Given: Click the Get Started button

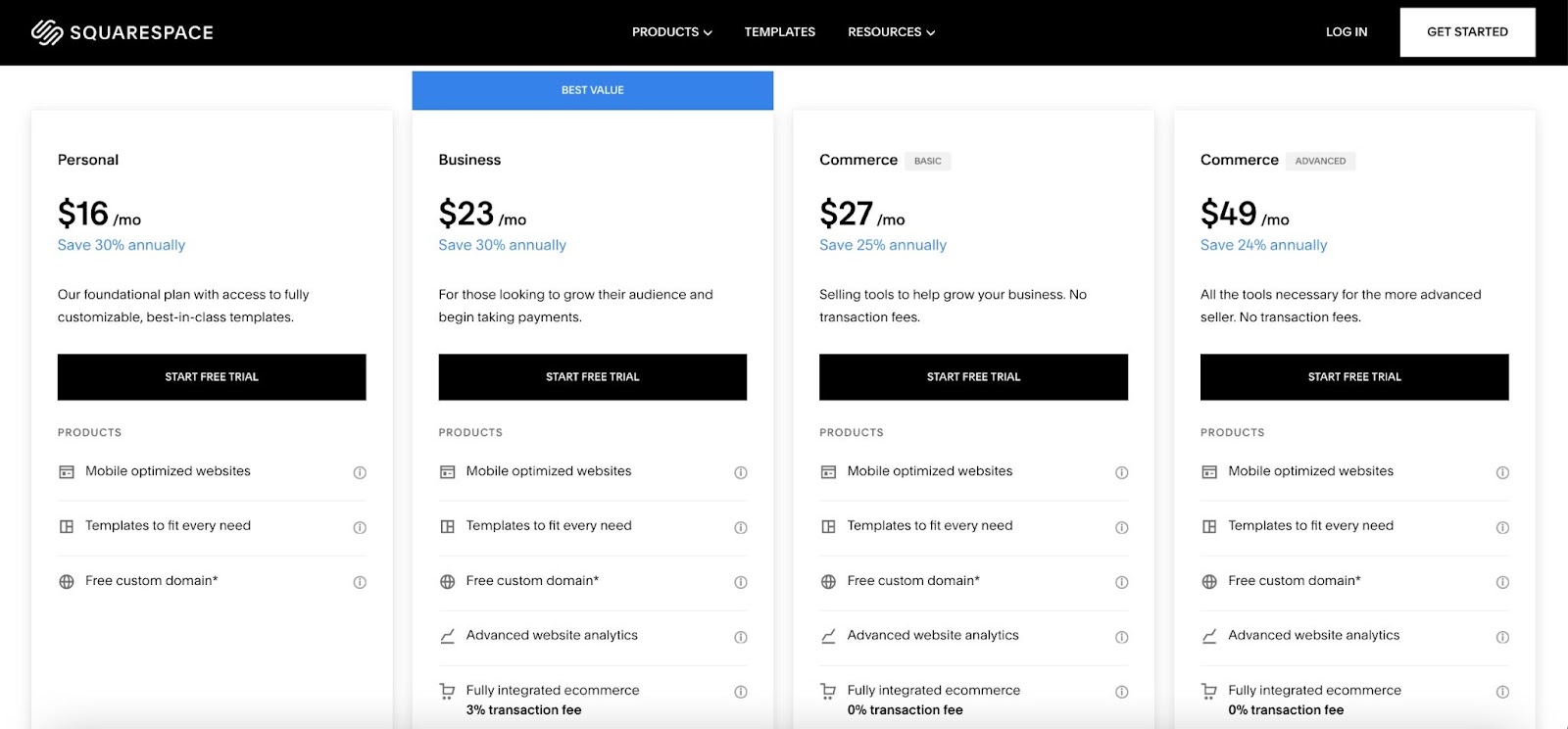Looking at the screenshot, I should click(1467, 31).
